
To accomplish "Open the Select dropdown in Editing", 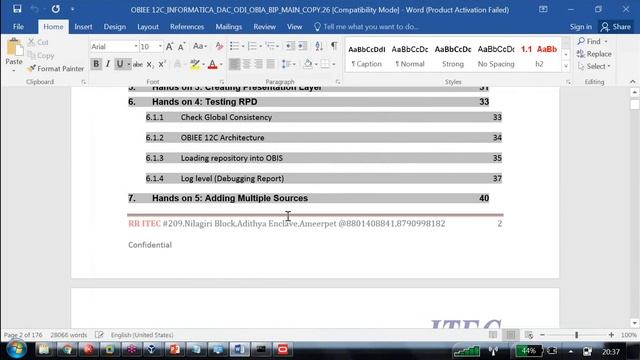I will coord(594,66).
